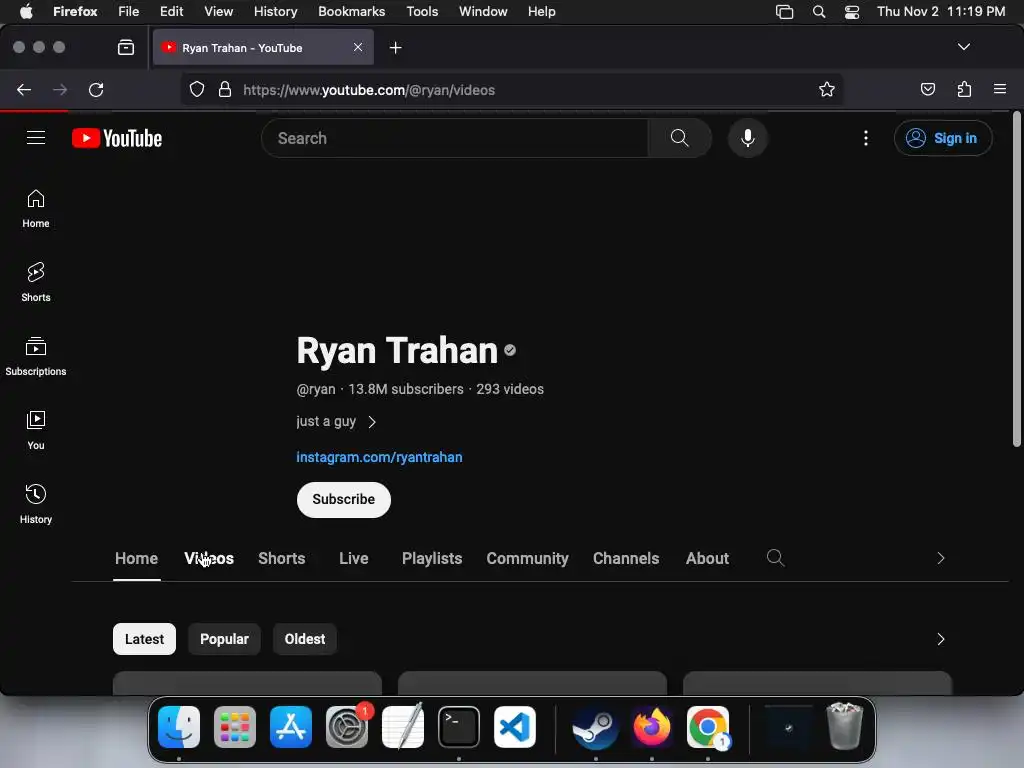Click the search magnifier button
1024x768 pixels.
[x=679, y=138]
